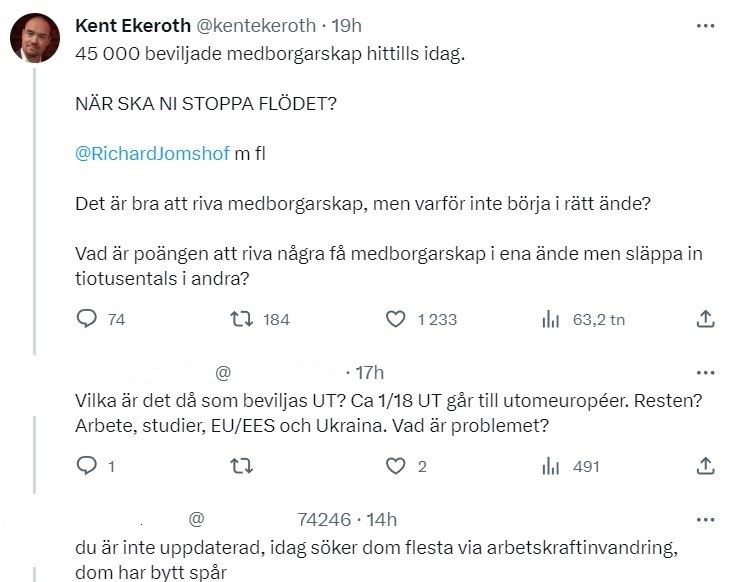Retweet Kent Ekeroth's post with 184 reposts
Screen dimensions: 733x582
pyautogui.click(x=239, y=319)
